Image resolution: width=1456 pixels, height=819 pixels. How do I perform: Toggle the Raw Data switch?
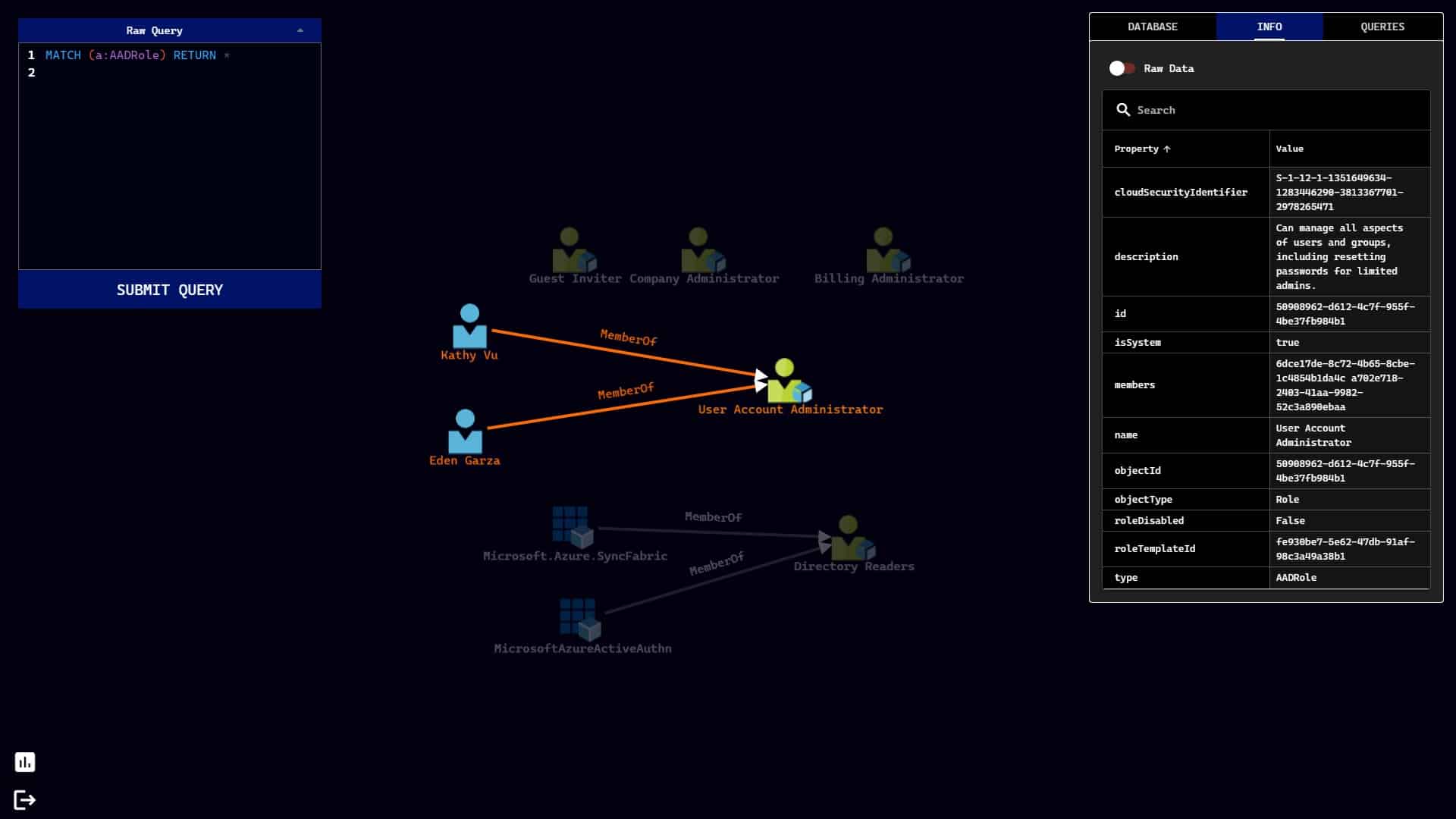[1122, 68]
